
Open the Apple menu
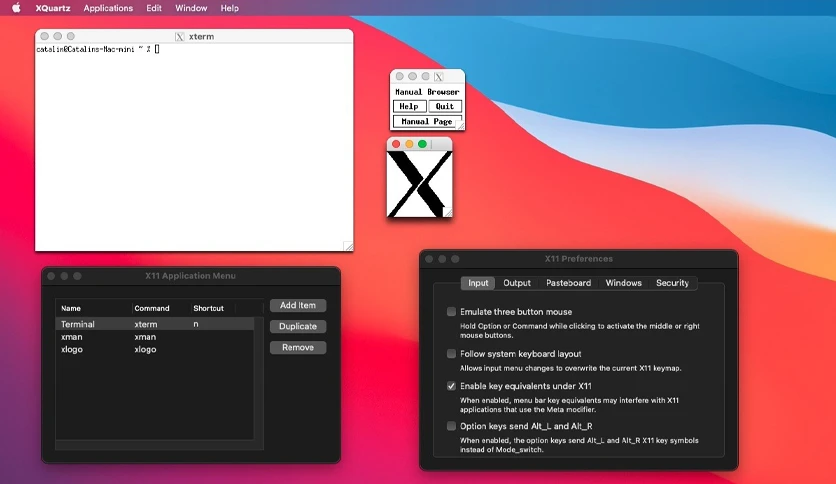coord(16,8)
